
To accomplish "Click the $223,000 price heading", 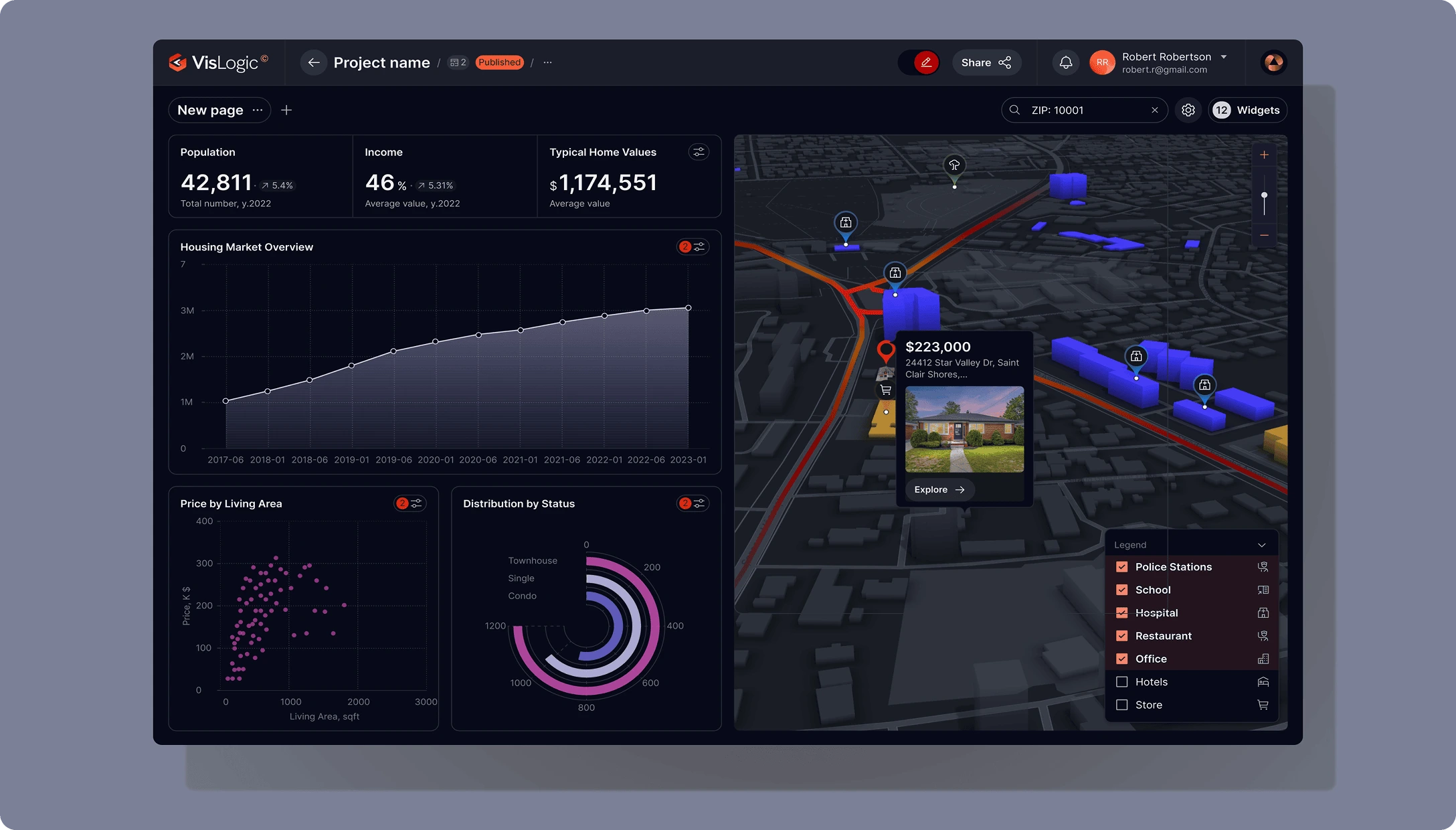I will (x=937, y=347).
